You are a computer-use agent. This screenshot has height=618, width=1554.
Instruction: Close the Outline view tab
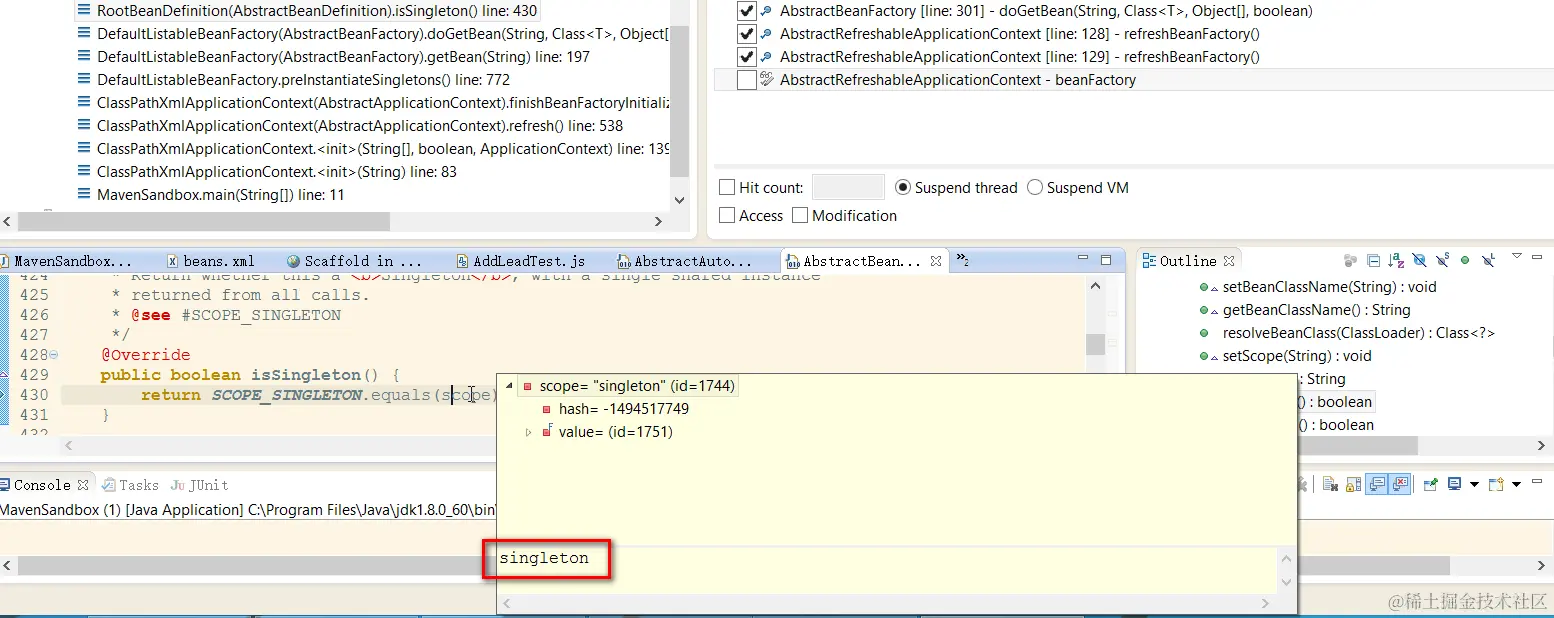pyautogui.click(x=1229, y=261)
